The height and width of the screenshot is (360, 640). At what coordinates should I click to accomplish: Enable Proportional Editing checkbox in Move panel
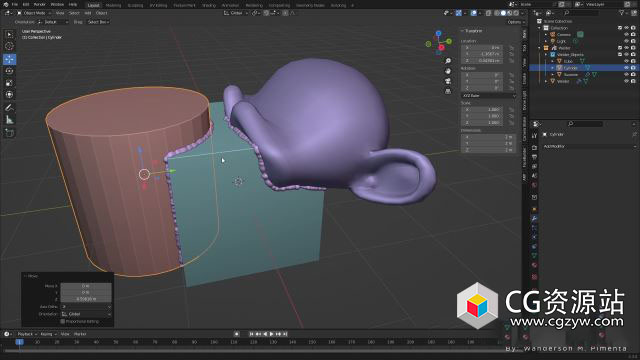[x=62, y=322]
